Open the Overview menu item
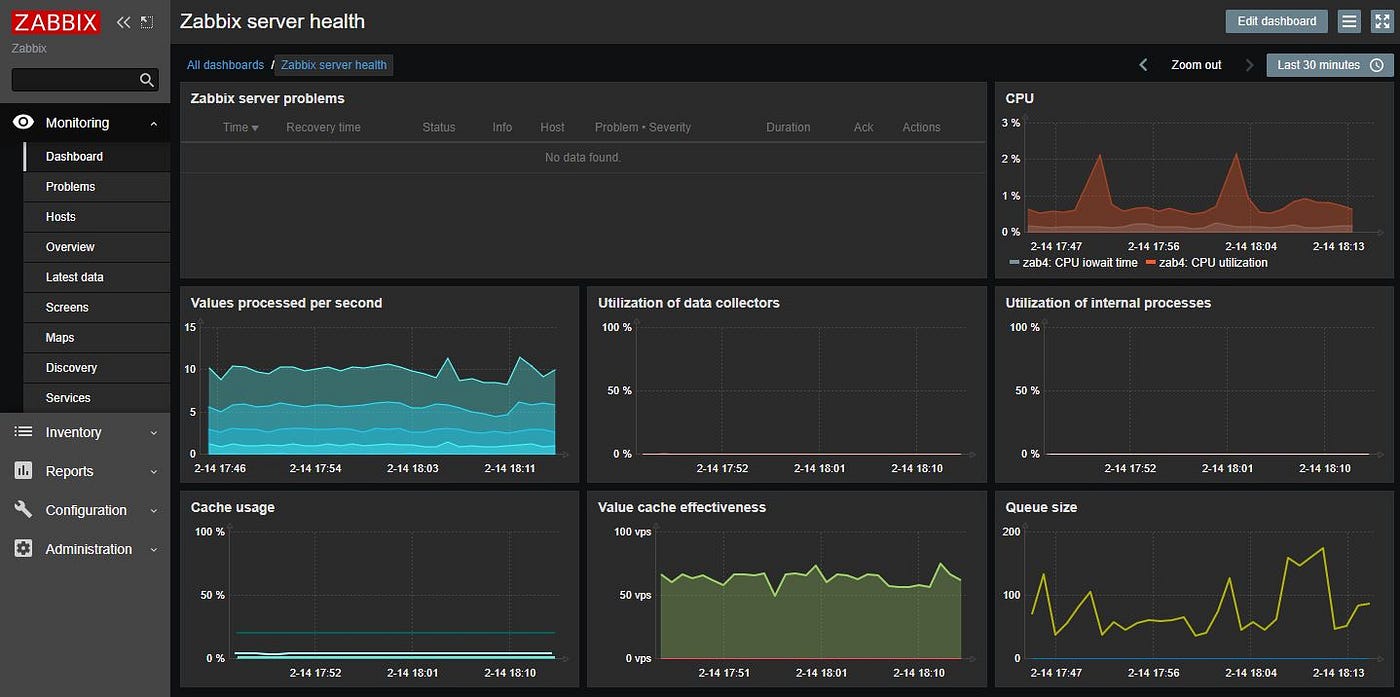Screen dimensions: 1400x697 coord(97,247)
